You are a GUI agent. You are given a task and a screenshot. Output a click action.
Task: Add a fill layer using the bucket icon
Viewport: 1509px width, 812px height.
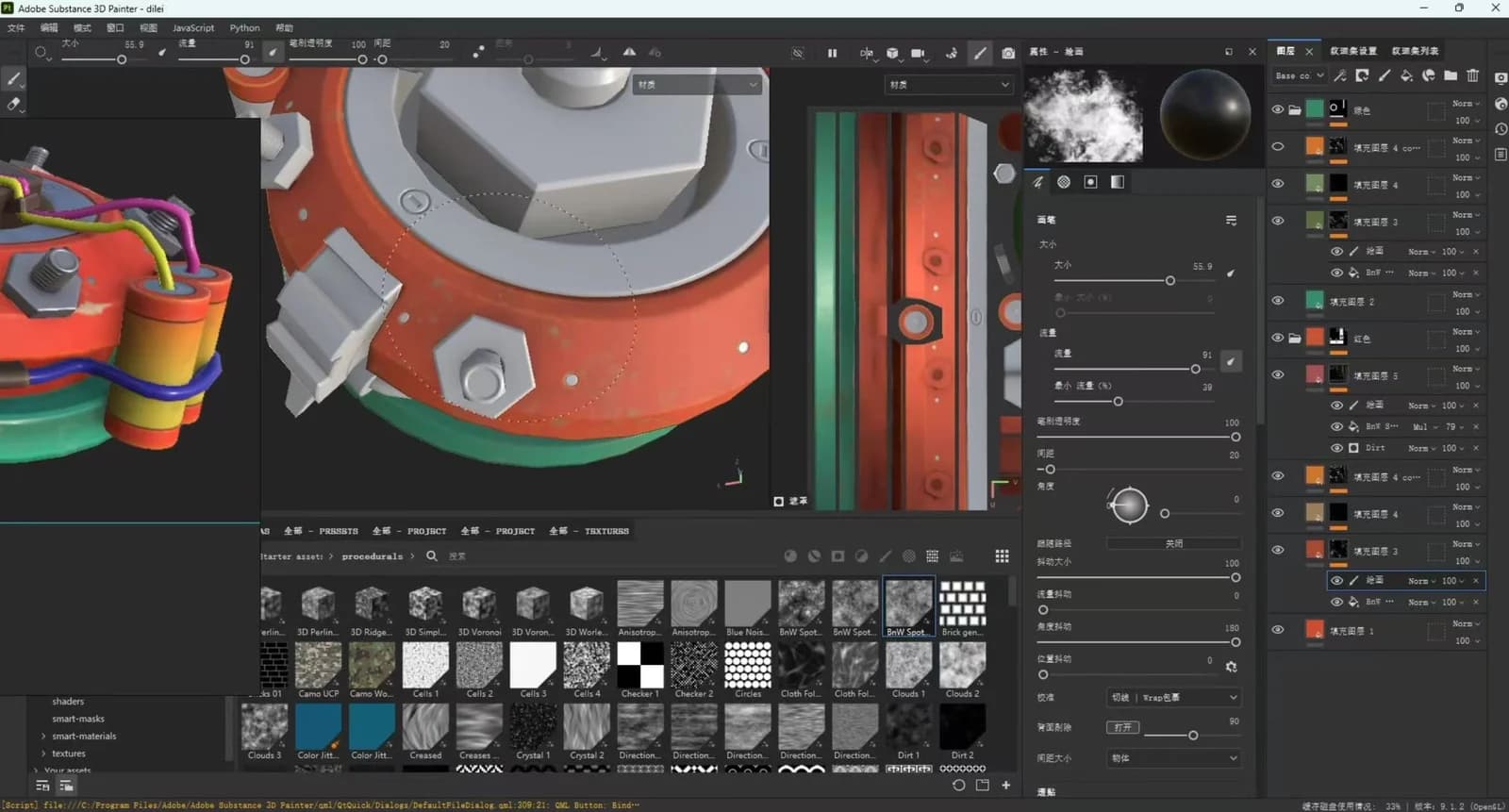(x=1406, y=75)
